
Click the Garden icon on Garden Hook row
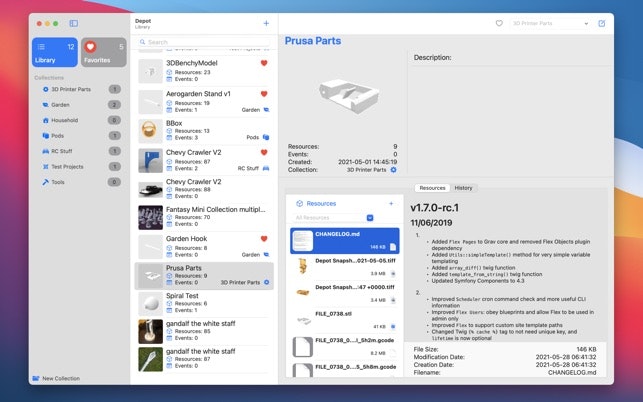click(266, 255)
